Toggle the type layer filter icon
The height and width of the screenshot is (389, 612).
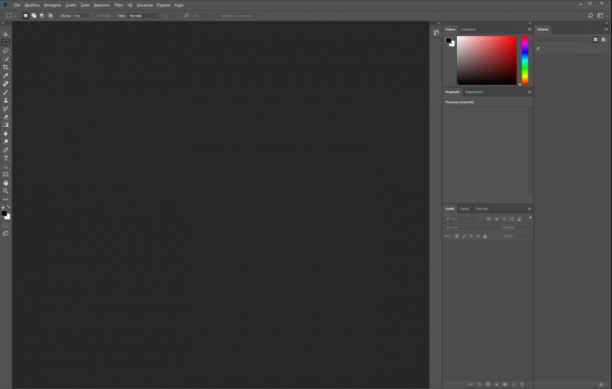click(504, 219)
